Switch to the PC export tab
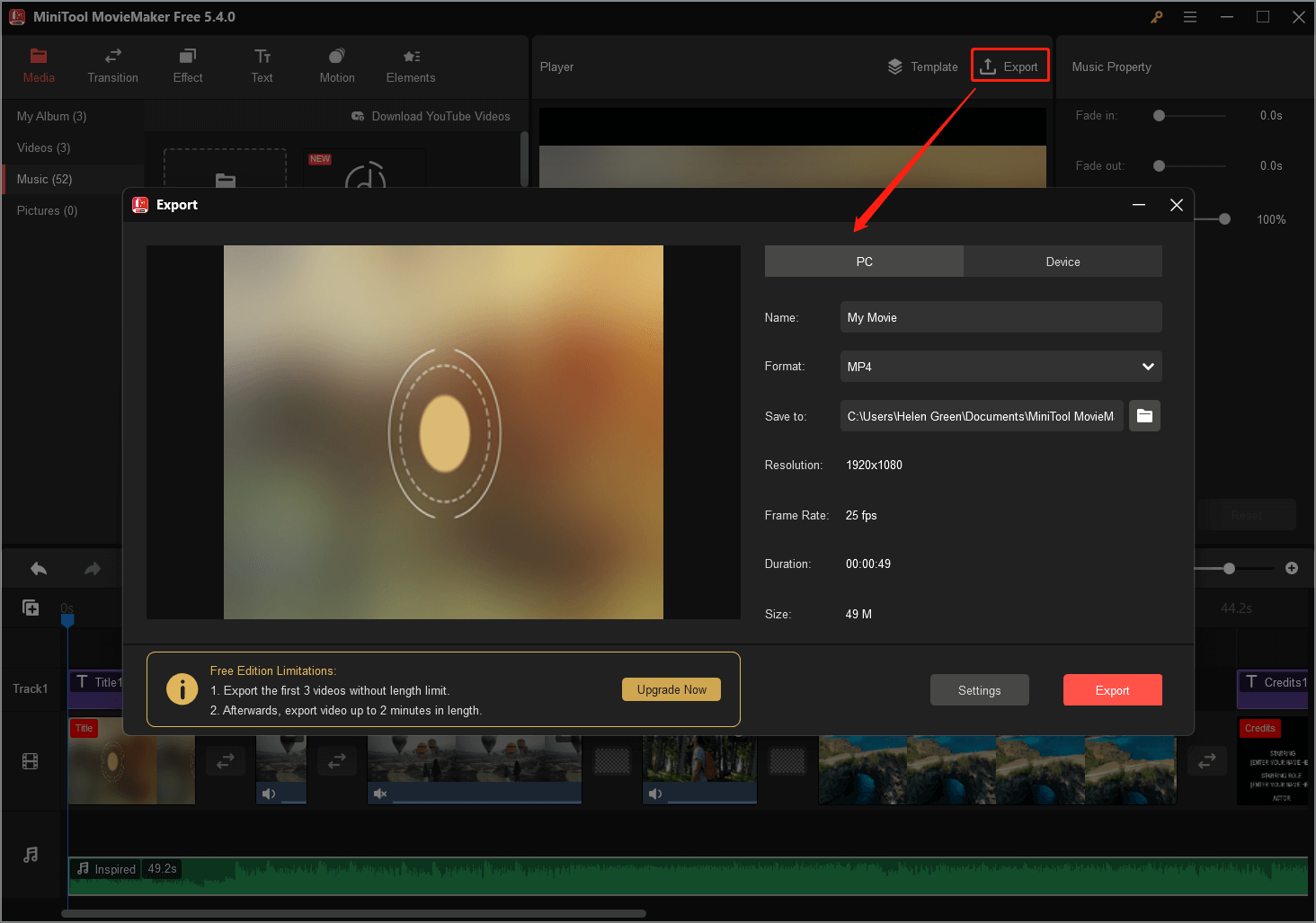 [864, 262]
